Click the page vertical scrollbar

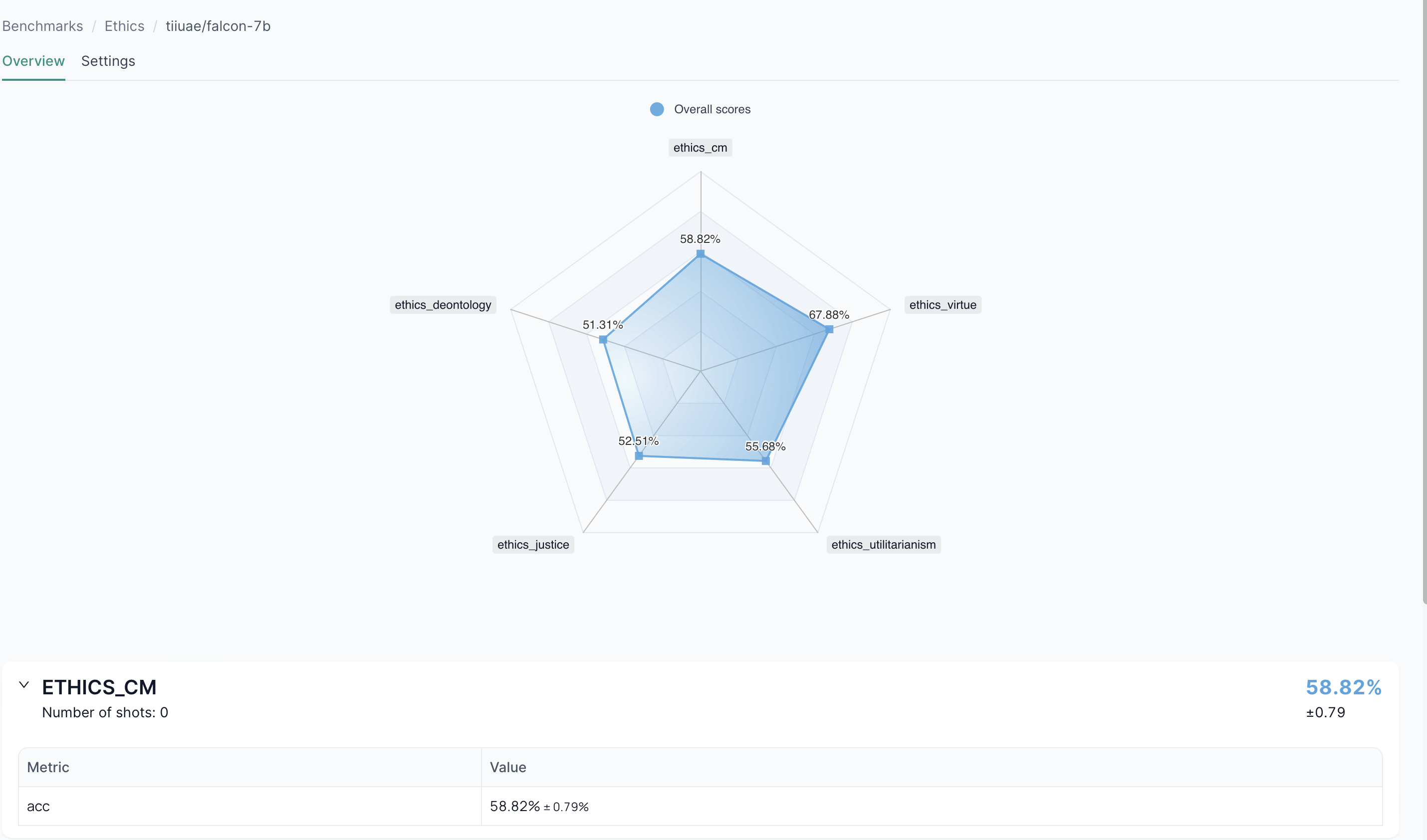click(x=1424, y=283)
